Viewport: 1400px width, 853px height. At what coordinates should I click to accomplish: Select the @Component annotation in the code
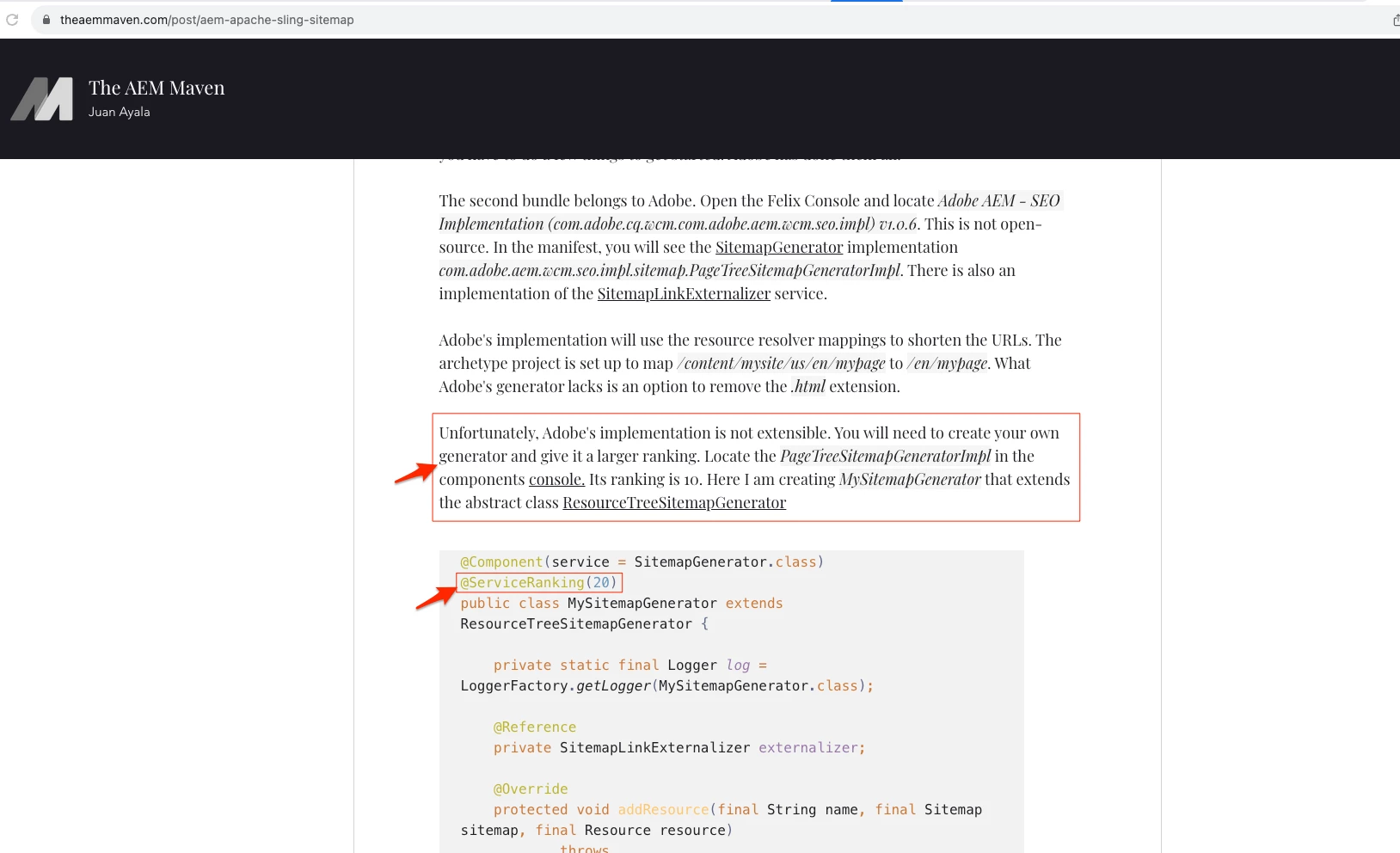[501, 562]
